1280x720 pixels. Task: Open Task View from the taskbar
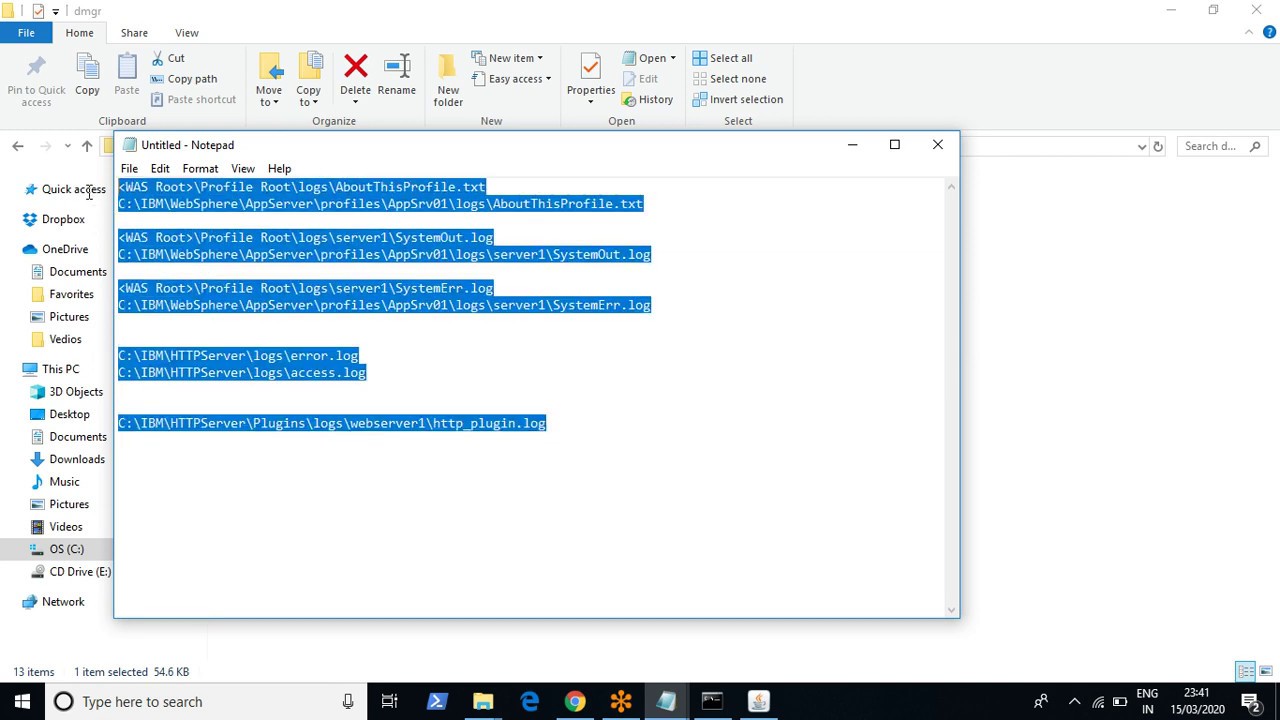(390, 701)
